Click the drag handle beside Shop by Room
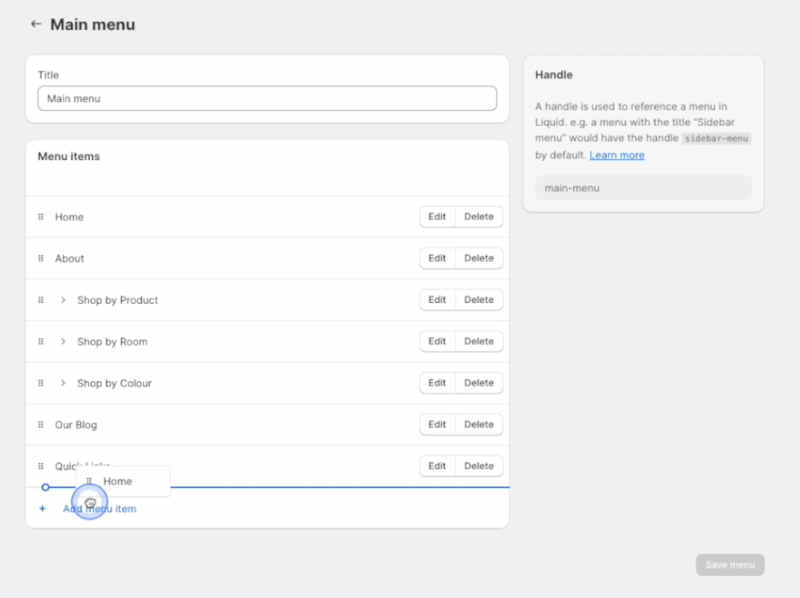This screenshot has width=800, height=598. (x=40, y=341)
